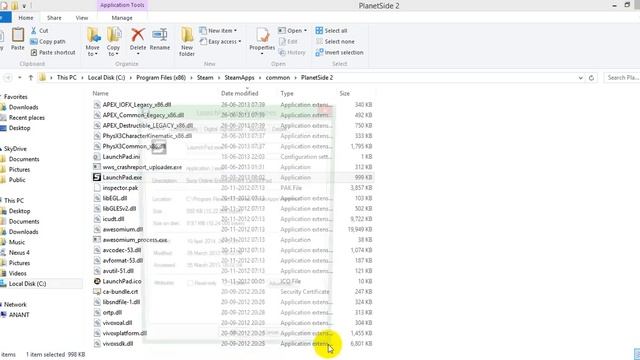This screenshot has width=640, height=360.
Task: Open the Manage ribbon tab
Action: tap(122, 18)
